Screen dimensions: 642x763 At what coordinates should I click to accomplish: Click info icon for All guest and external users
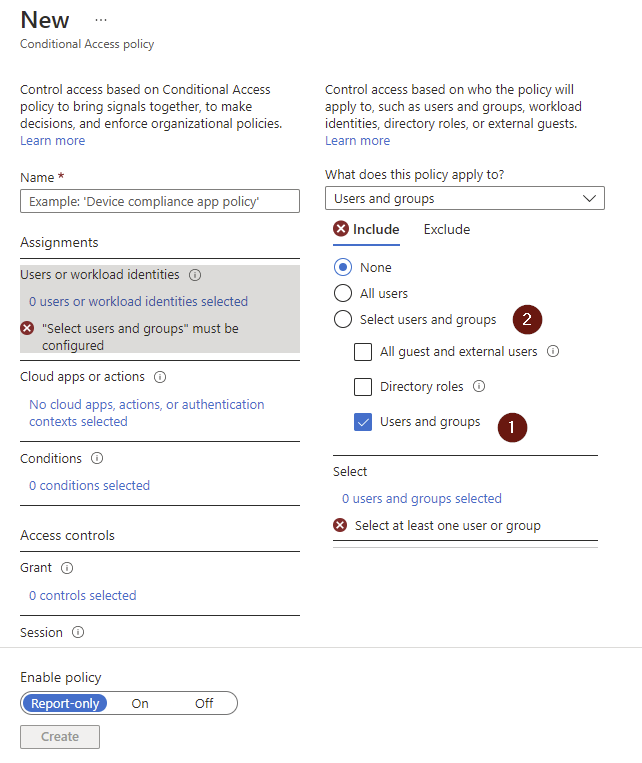[x=553, y=351]
